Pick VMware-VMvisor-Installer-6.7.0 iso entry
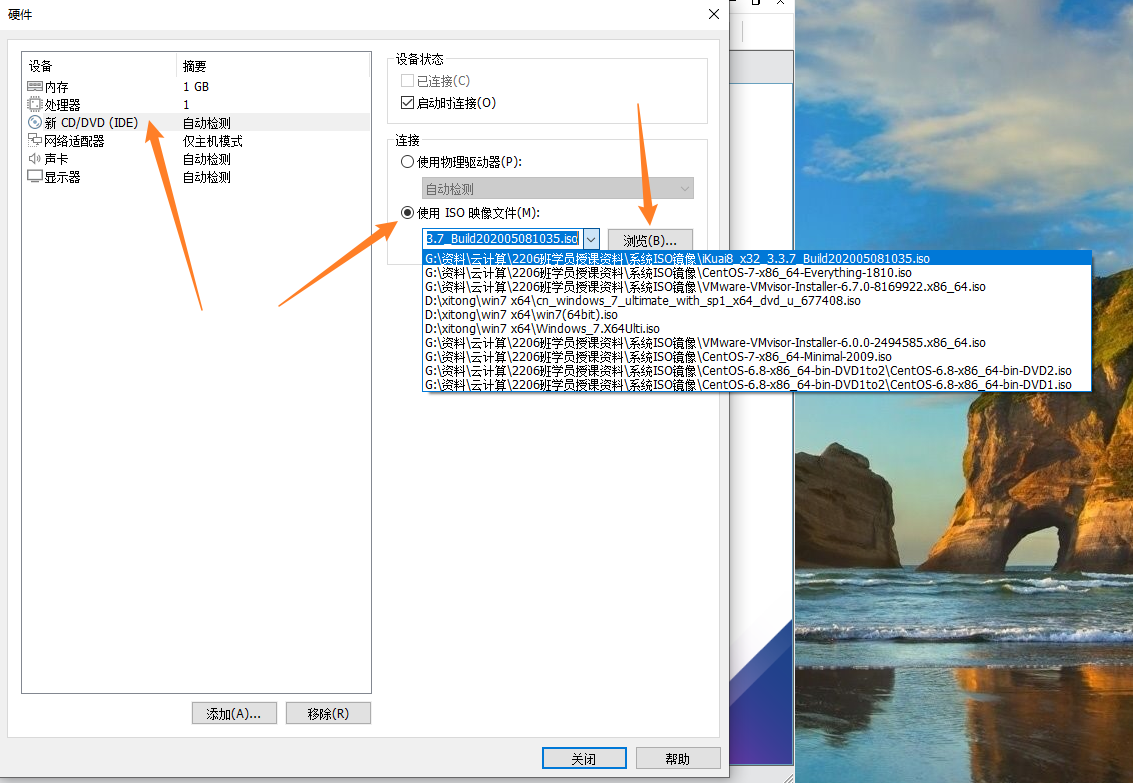The width and height of the screenshot is (1133, 783). pos(705,286)
